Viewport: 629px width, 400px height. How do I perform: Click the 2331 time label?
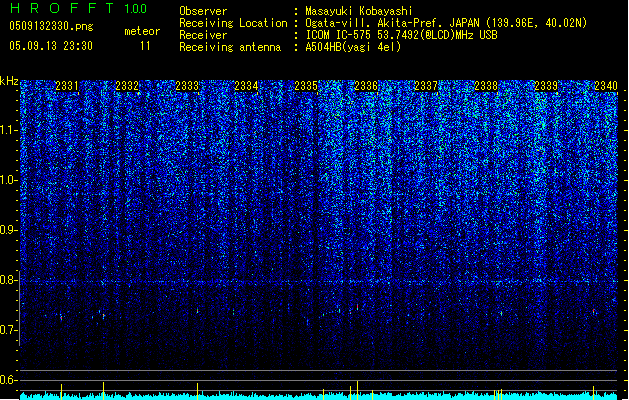point(67,85)
